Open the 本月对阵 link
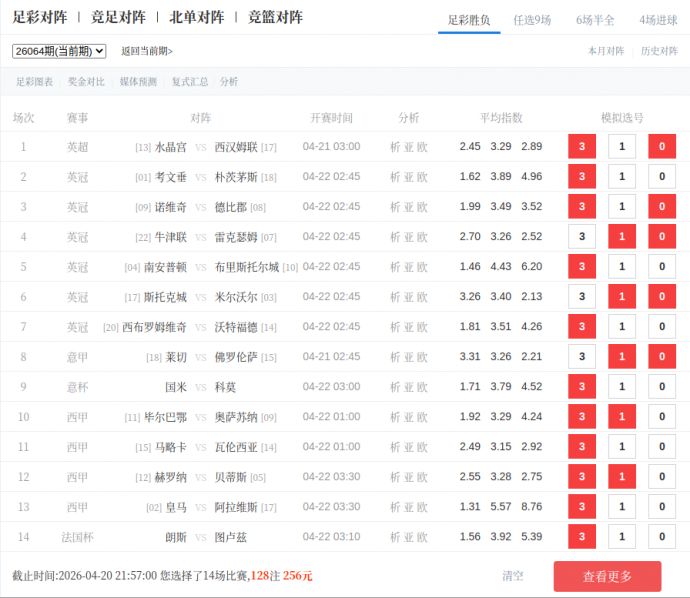The image size is (690, 598). 606,51
